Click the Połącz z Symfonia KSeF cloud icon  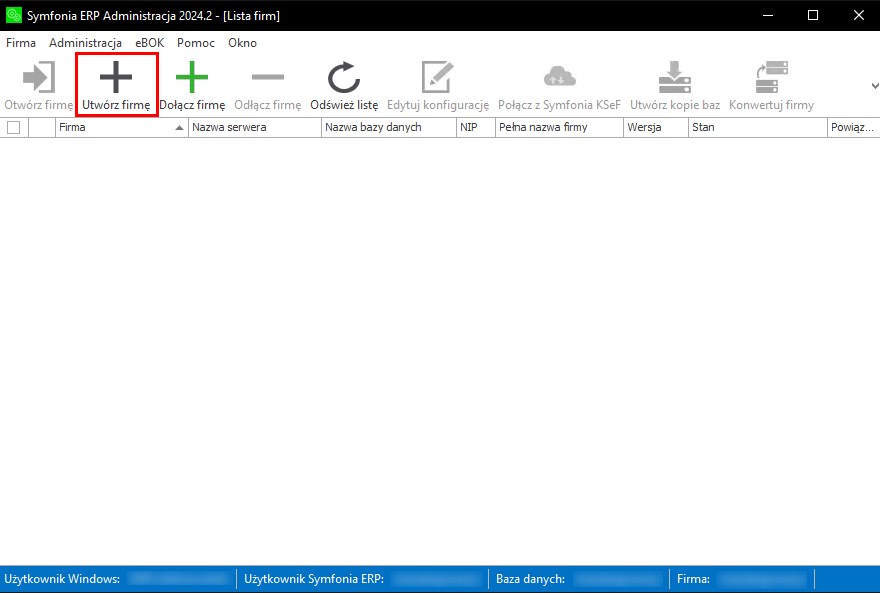[560, 76]
